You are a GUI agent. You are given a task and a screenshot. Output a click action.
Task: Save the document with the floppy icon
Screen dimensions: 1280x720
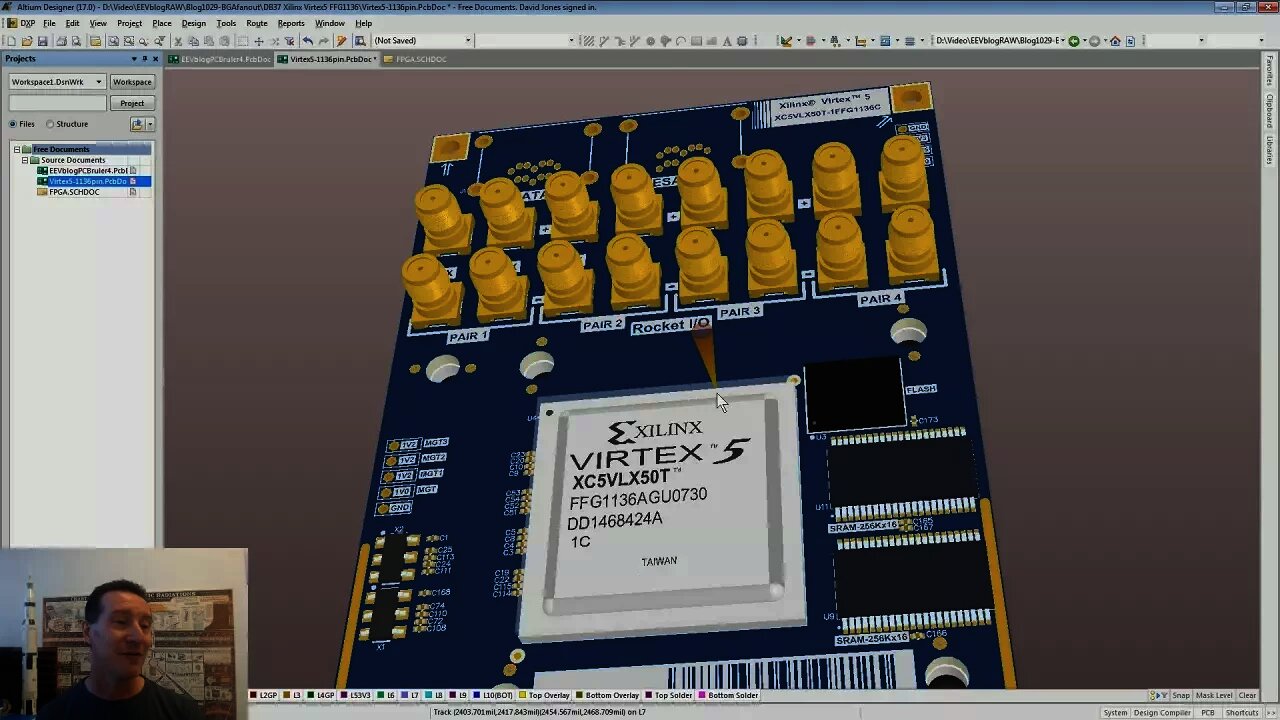point(42,41)
